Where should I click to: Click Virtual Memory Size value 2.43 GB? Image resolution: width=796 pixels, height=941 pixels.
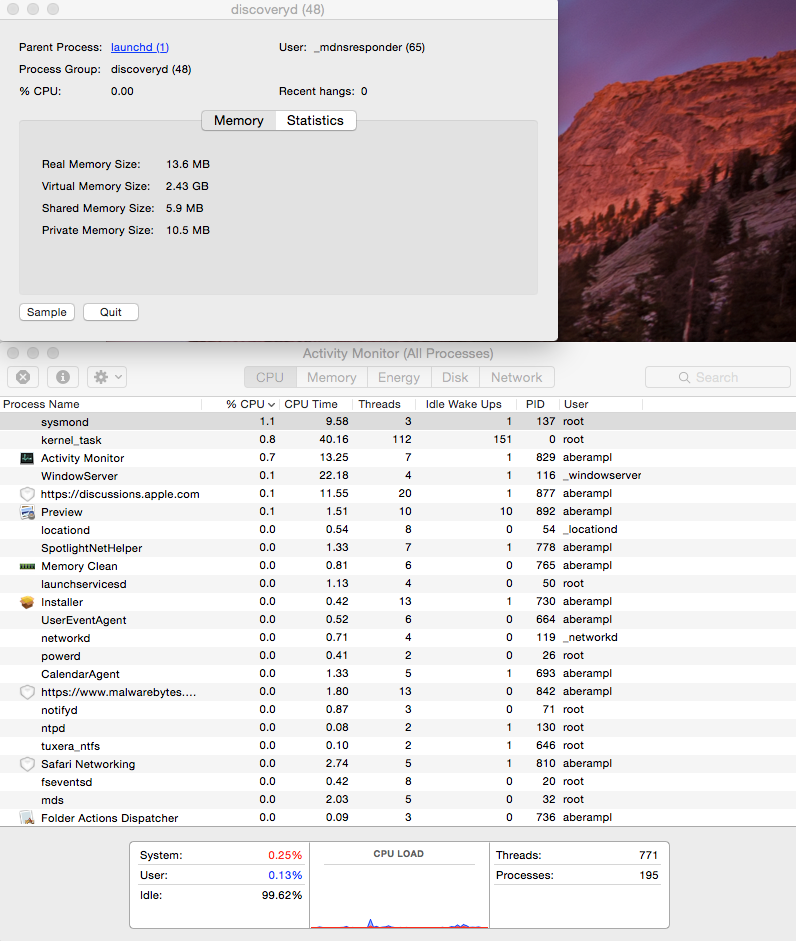coord(187,187)
